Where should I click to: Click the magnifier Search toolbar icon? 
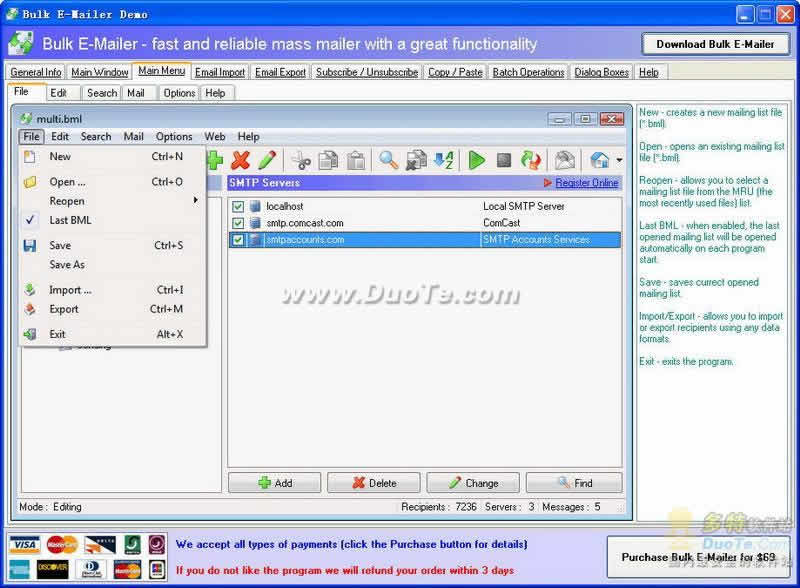389,160
